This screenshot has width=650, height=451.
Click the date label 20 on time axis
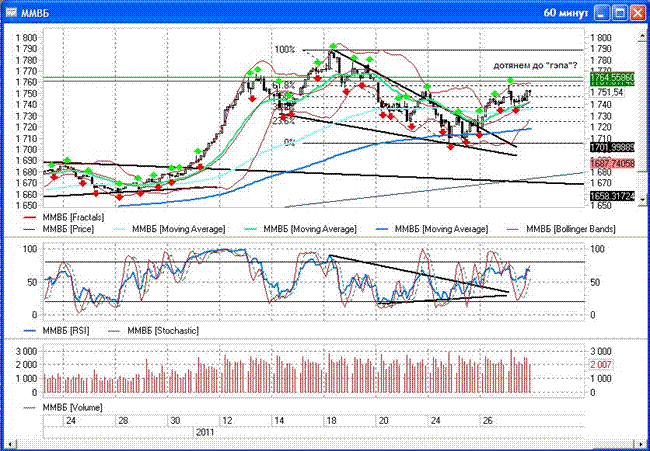383,421
